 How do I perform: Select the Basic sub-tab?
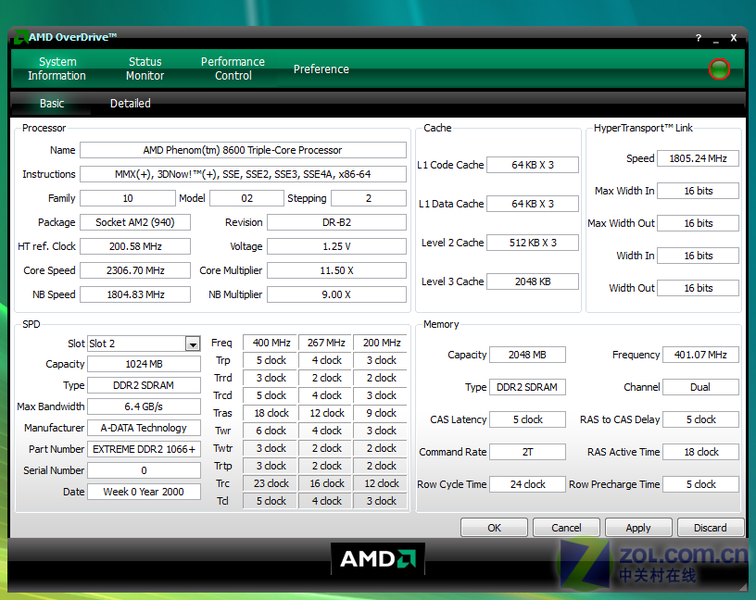tap(52, 103)
